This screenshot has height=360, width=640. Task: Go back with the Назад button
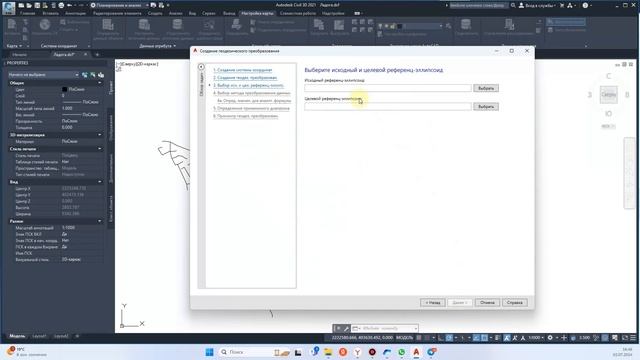pyautogui.click(x=433, y=302)
